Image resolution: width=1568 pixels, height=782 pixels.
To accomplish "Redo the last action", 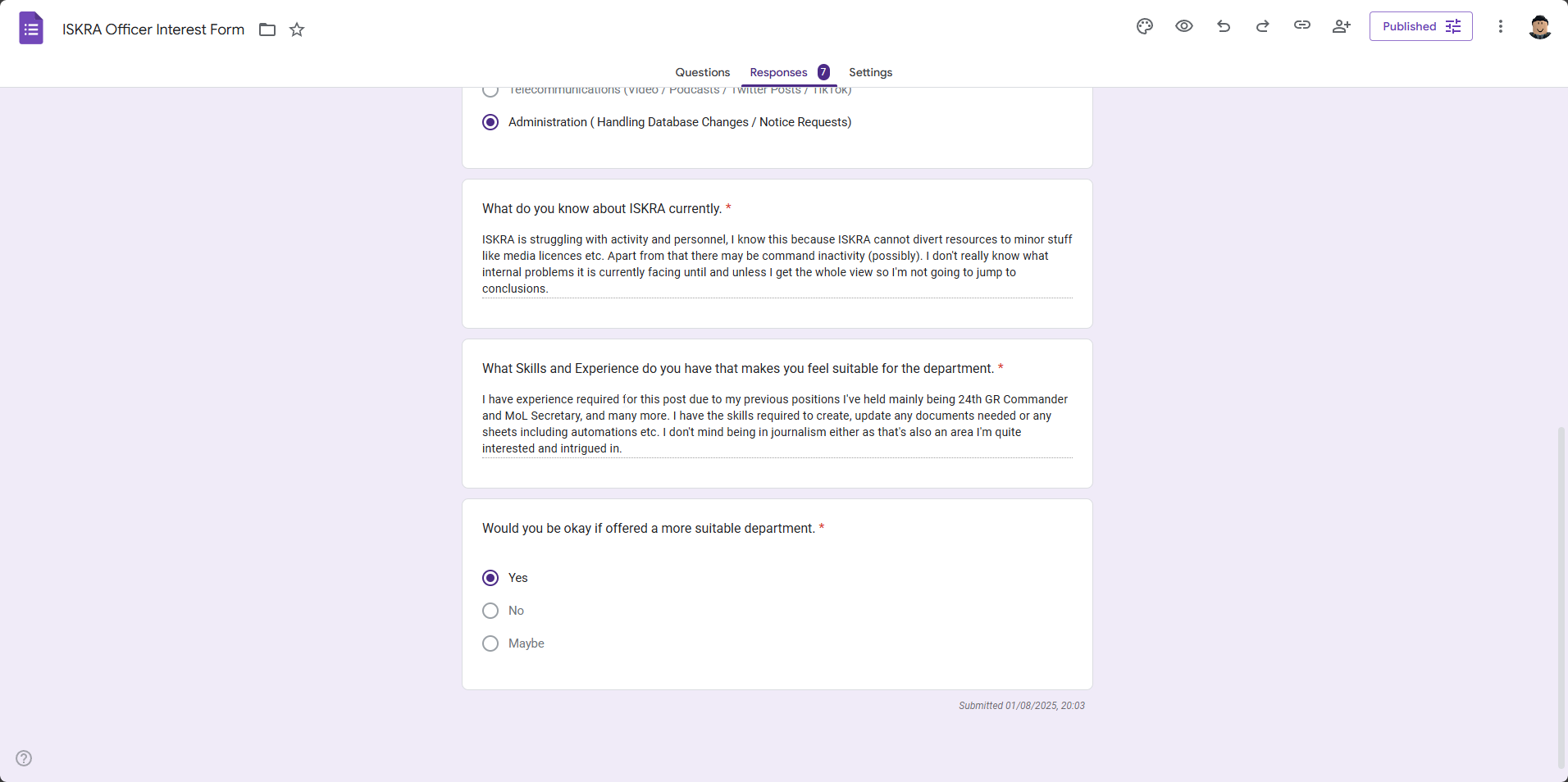I will [x=1263, y=26].
